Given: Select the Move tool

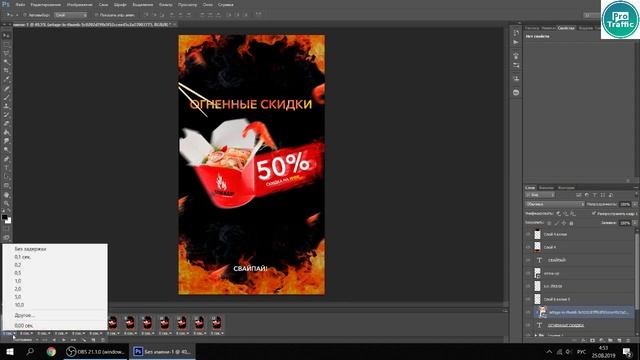Looking at the screenshot, I should pyautogui.click(x=6, y=36).
